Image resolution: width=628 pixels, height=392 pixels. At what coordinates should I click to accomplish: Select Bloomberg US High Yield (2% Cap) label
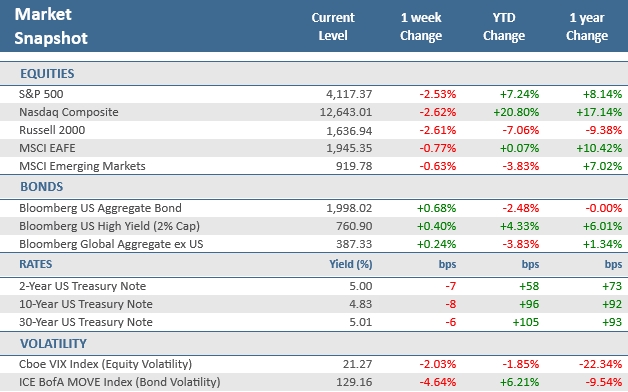(109, 226)
